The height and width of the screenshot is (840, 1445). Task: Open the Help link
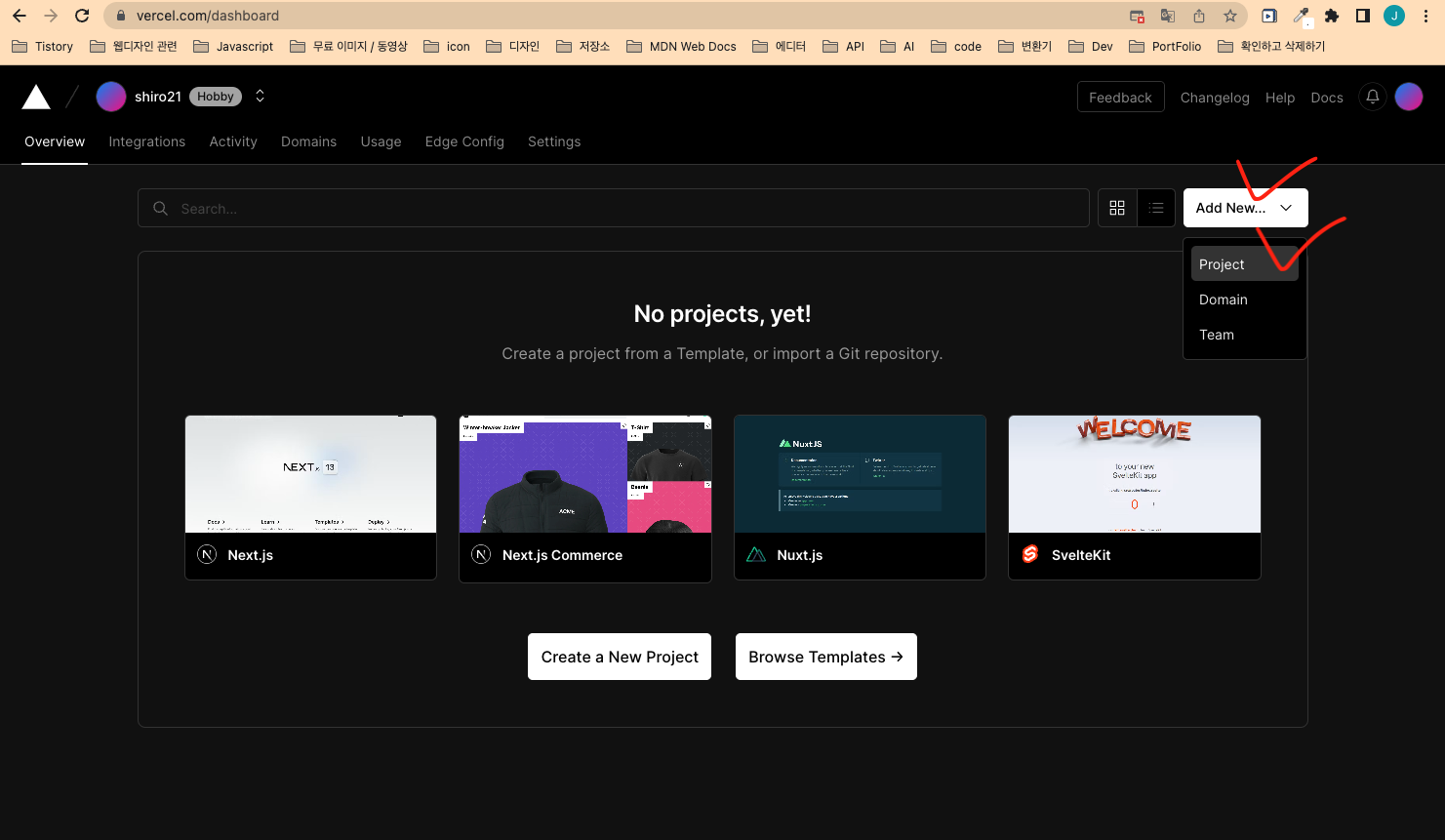[x=1280, y=98]
